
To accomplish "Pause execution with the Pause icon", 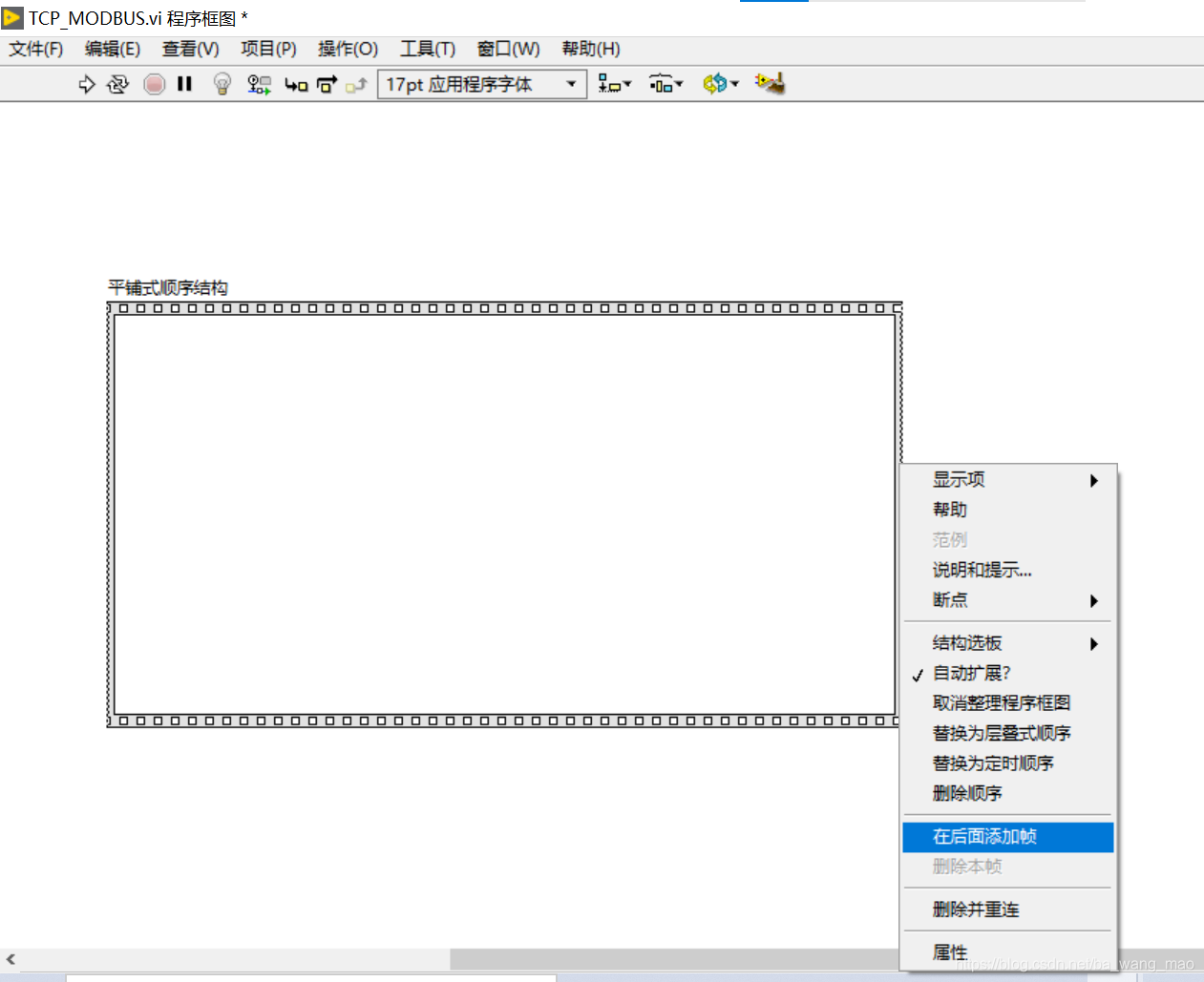I will click(x=184, y=84).
